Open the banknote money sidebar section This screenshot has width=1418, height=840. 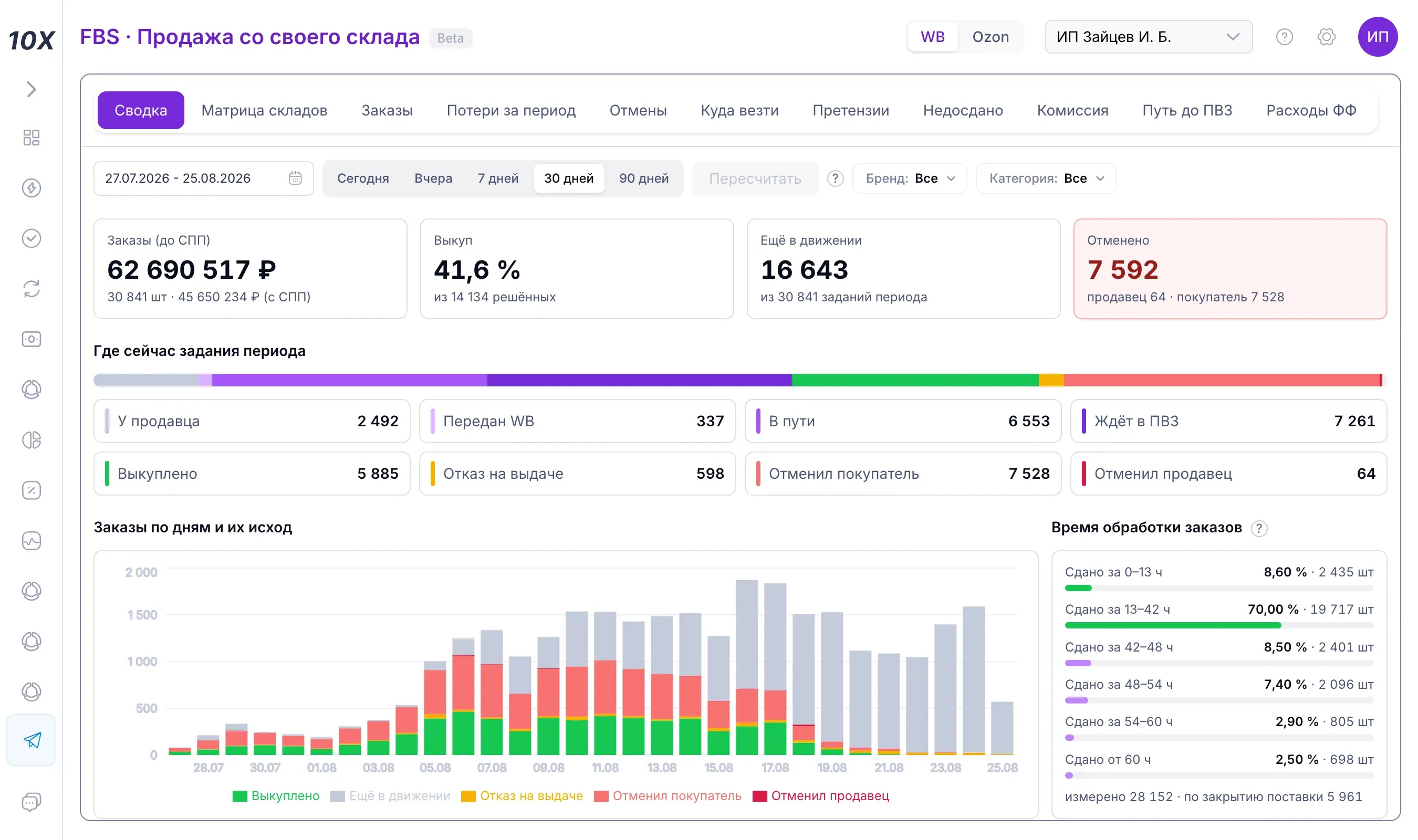tap(31, 339)
